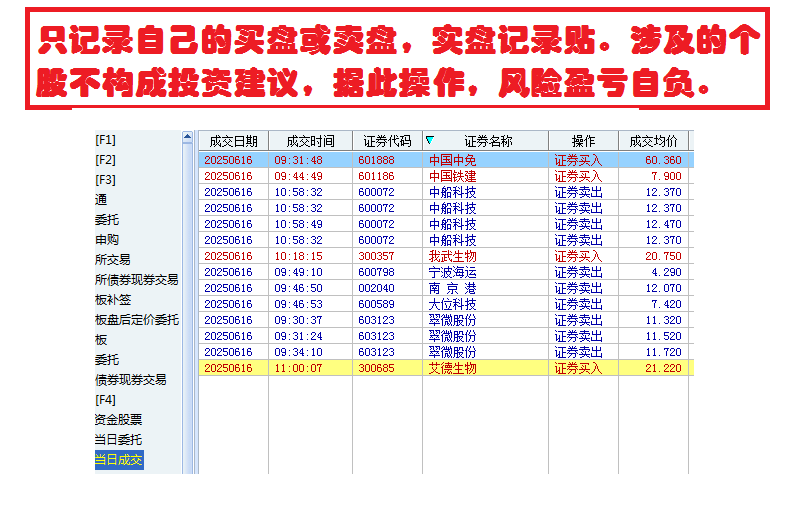Select 申购 in the sidebar

pyautogui.click(x=107, y=240)
